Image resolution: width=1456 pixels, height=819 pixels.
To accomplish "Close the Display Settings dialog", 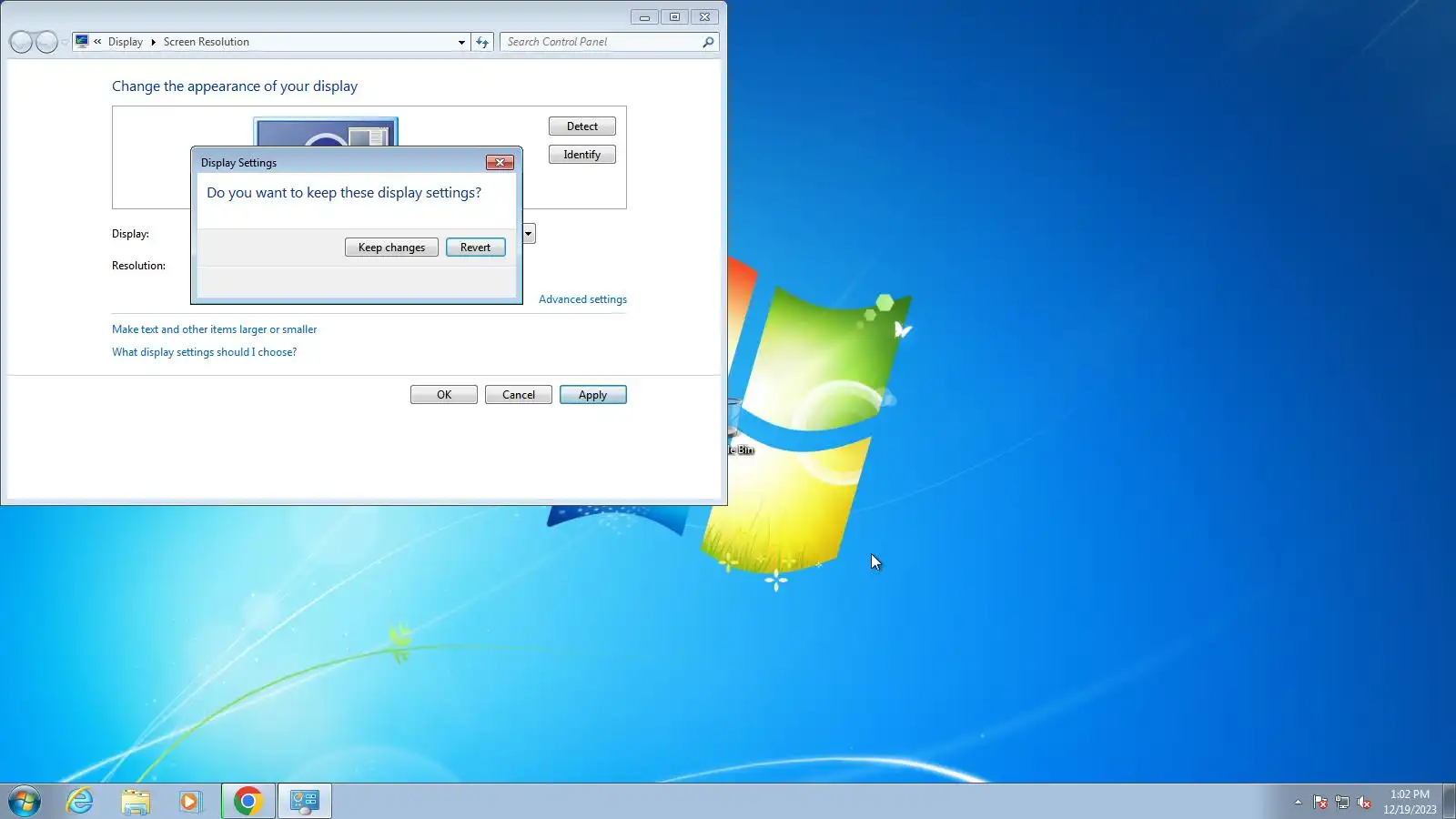I will (500, 162).
